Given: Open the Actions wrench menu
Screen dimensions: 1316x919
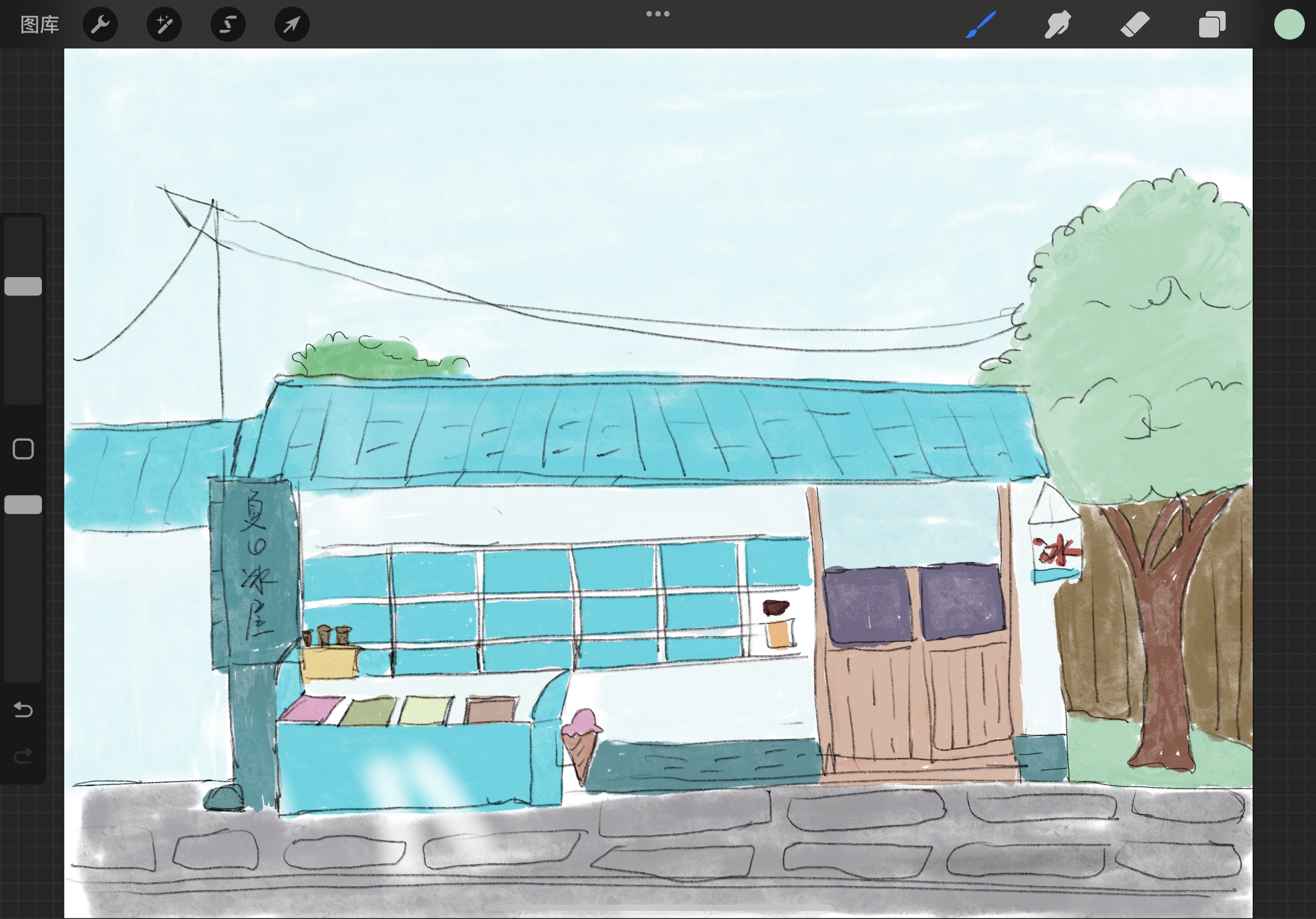Looking at the screenshot, I should [100, 25].
